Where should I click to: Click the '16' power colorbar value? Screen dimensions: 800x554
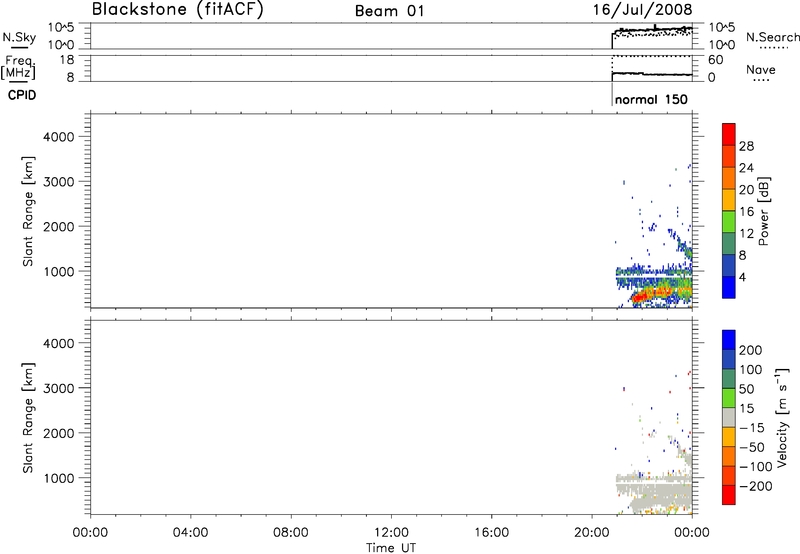pyautogui.click(x=746, y=212)
